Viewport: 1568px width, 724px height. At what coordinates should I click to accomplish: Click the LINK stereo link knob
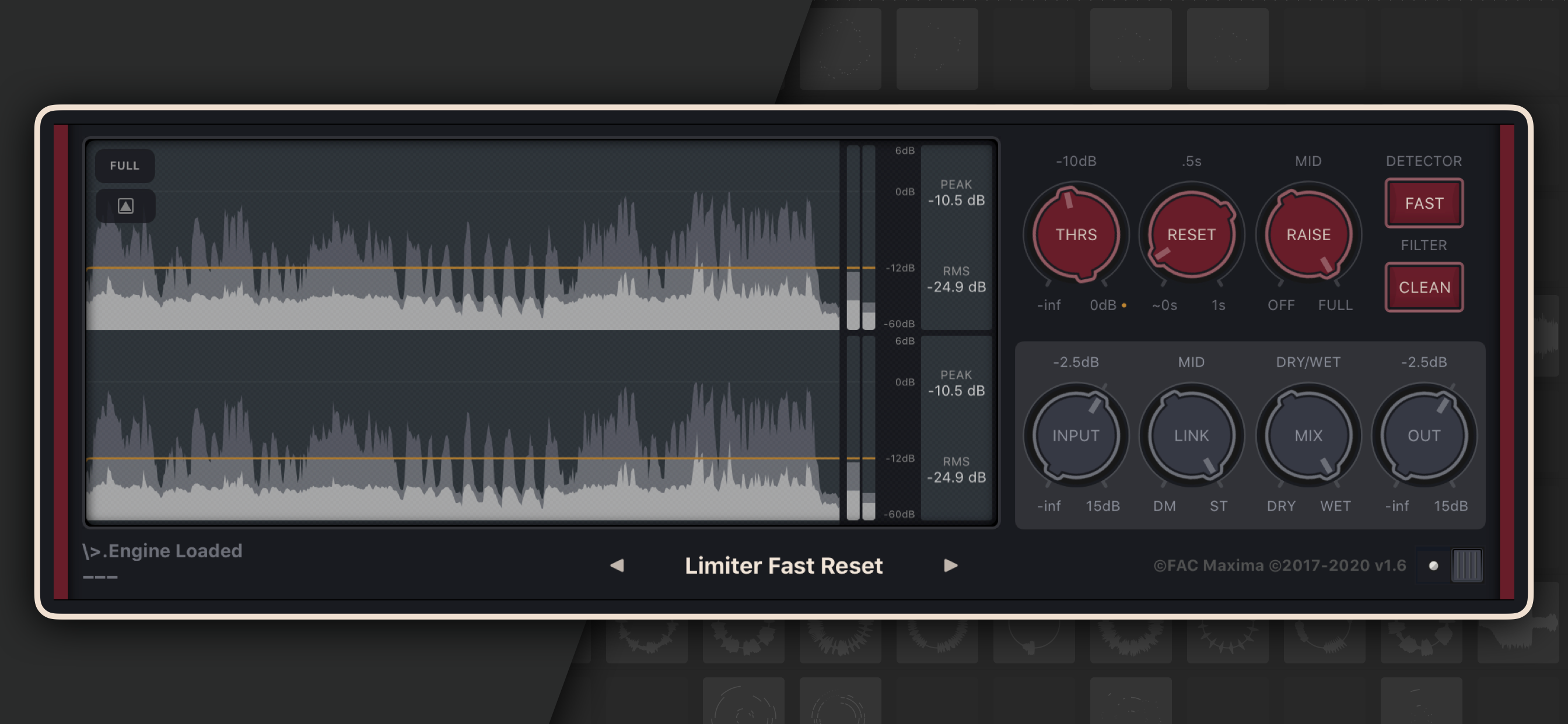[1191, 435]
